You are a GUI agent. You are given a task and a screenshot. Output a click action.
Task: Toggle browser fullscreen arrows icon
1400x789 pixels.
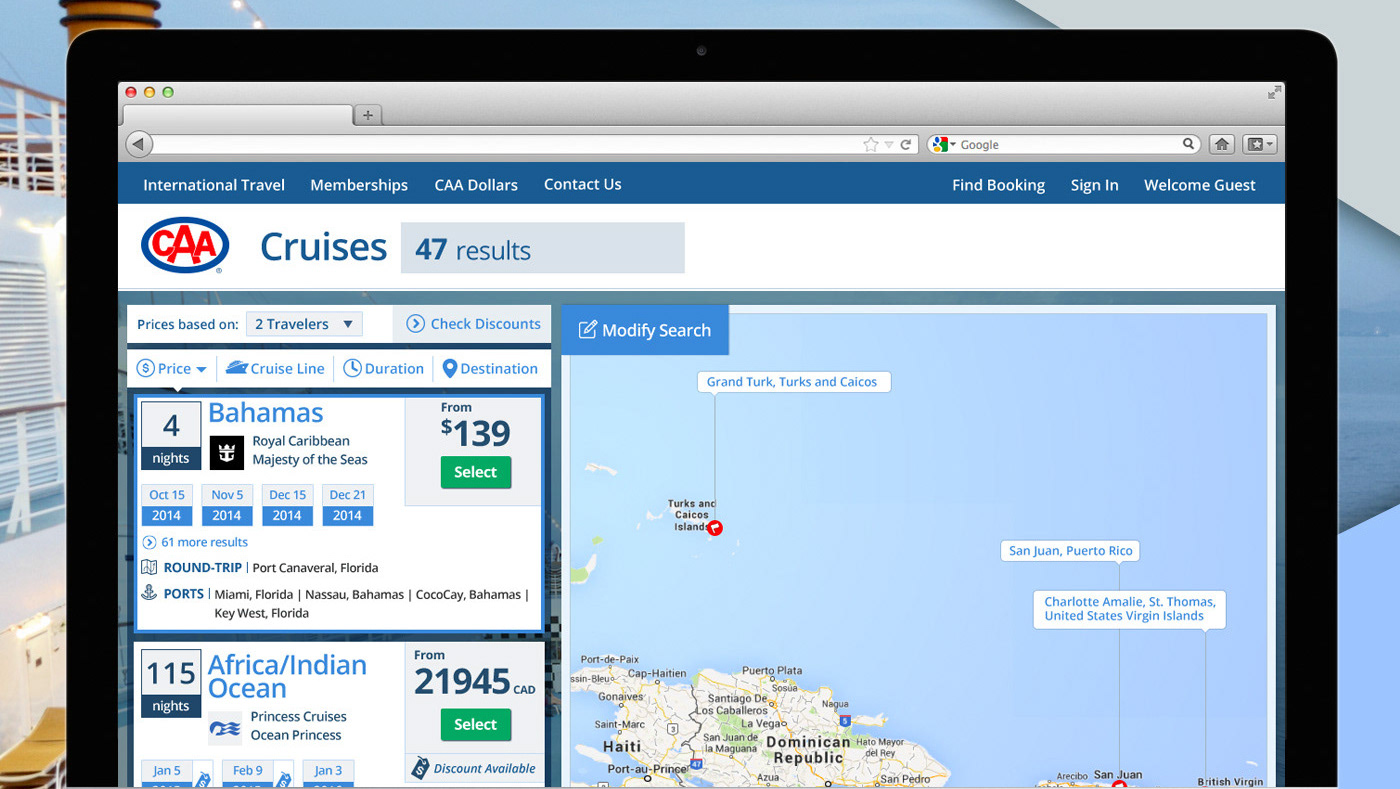[x=1274, y=92]
